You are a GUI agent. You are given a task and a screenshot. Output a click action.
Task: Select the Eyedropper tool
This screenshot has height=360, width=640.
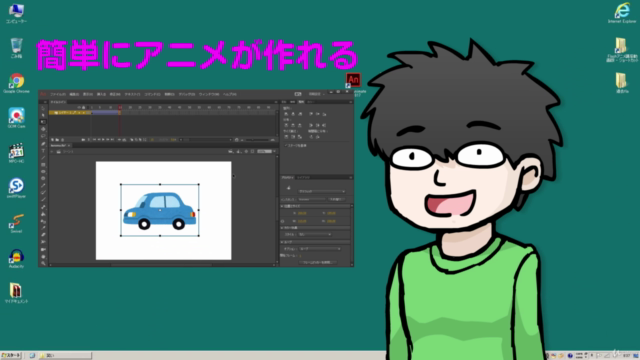[x=43, y=228]
